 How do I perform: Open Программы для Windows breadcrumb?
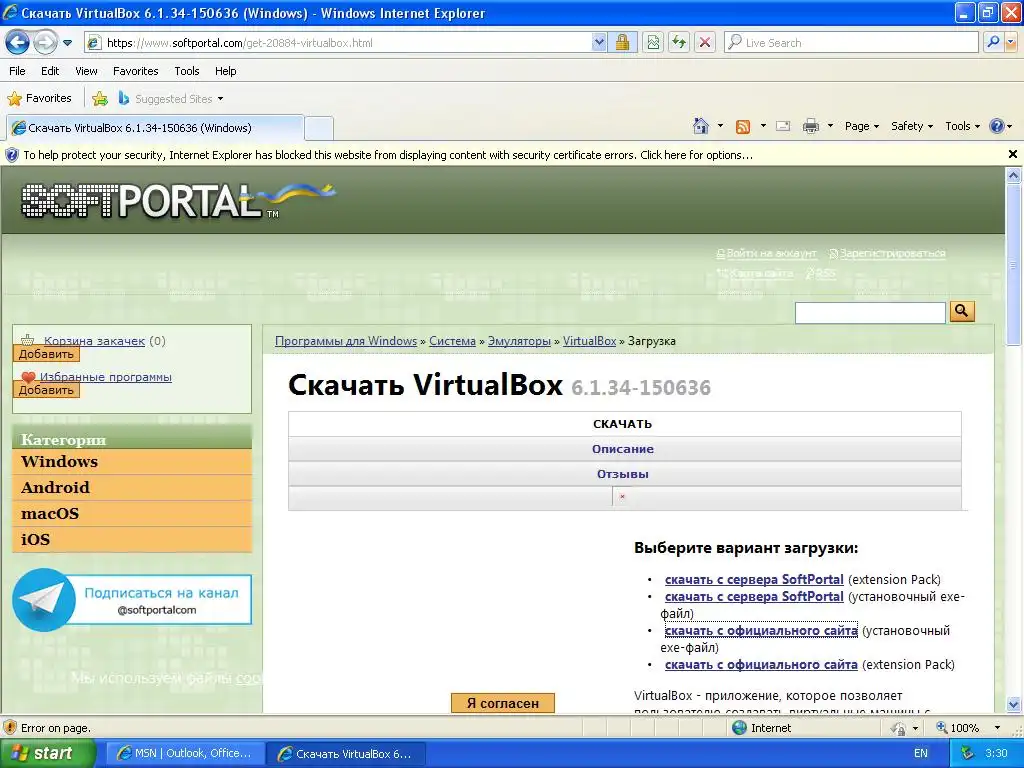pos(345,341)
